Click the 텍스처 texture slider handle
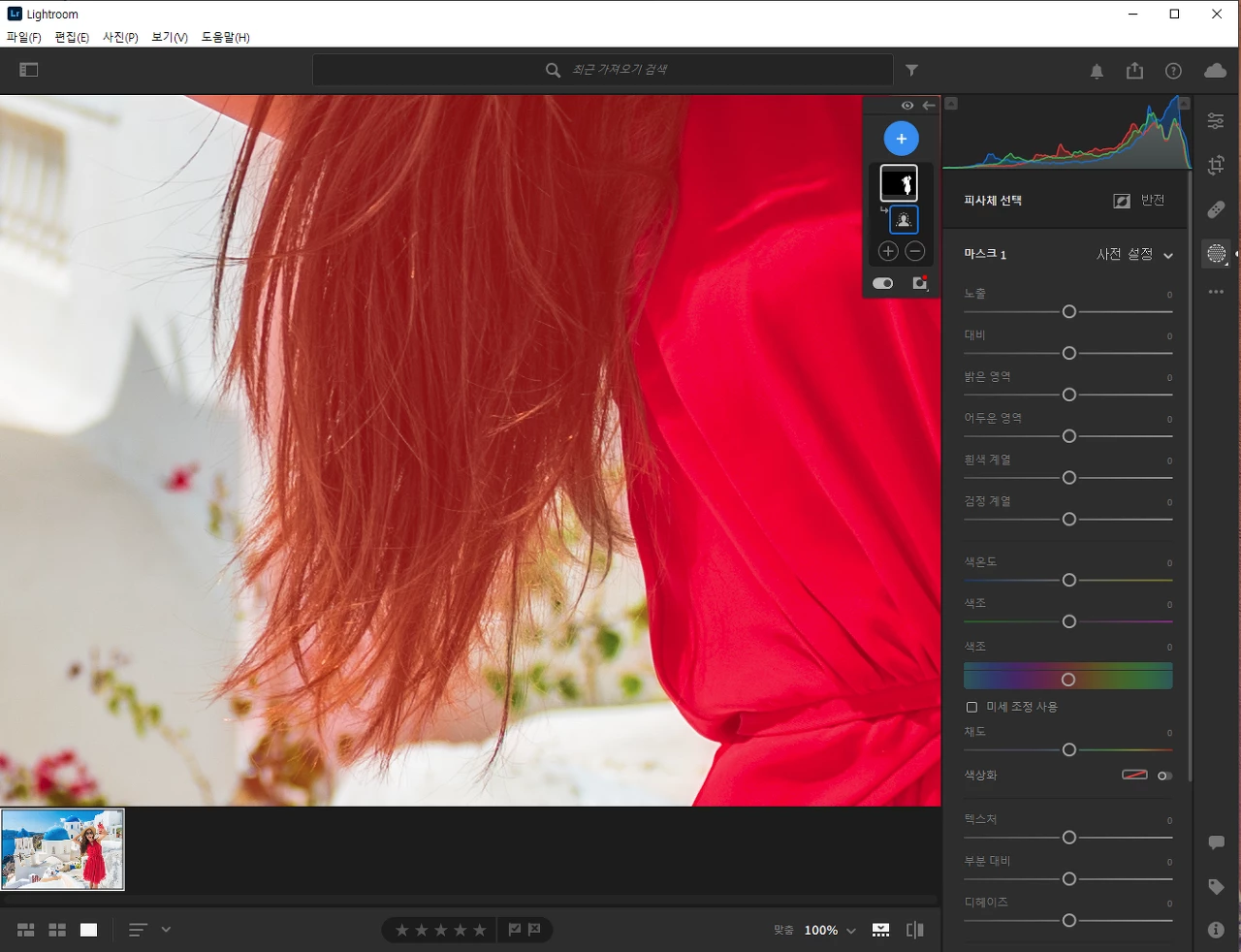Screen dimensions: 1241x952 pos(1069,838)
